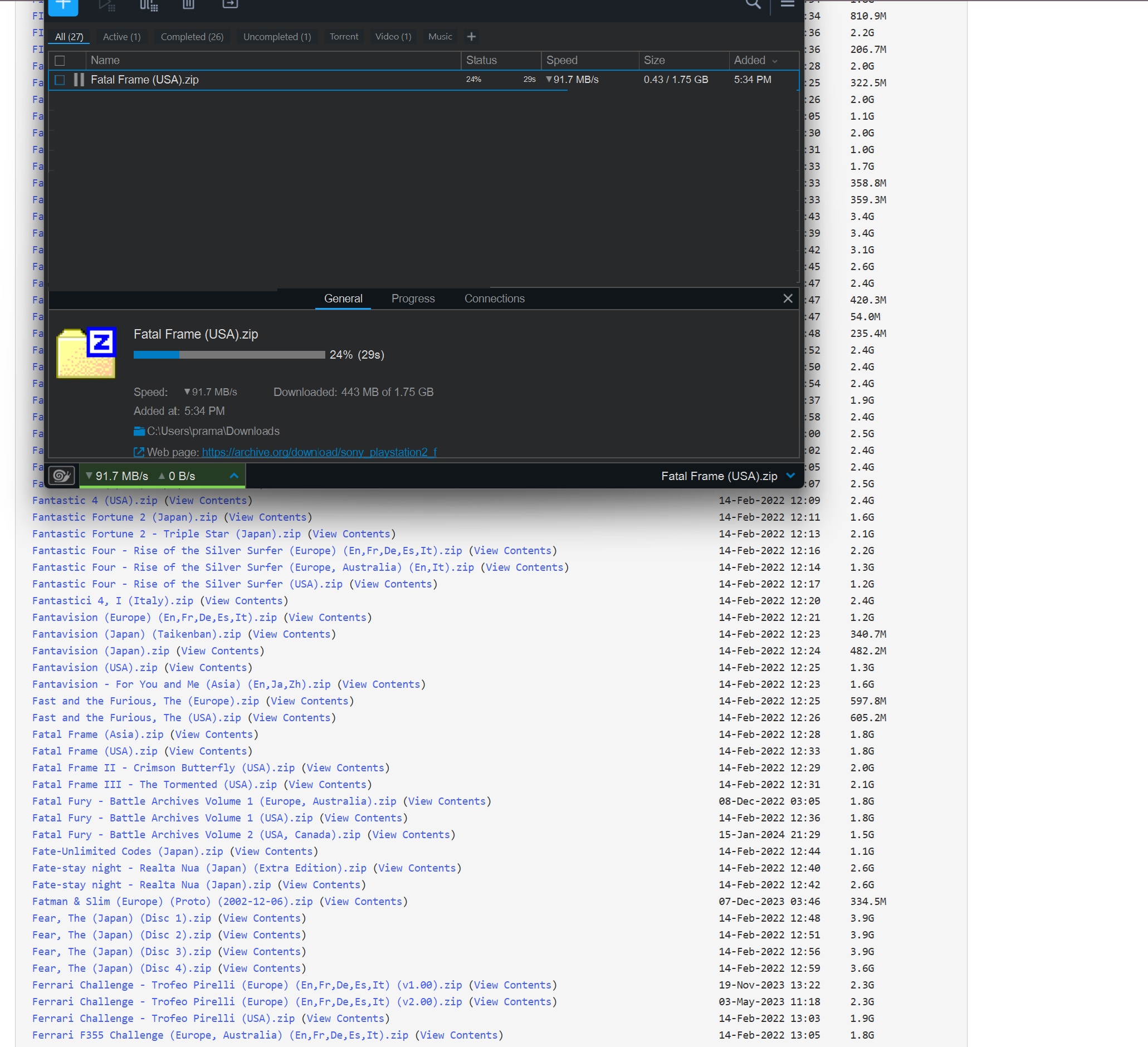
Task: Tick the Fatal Frame (USA).zip row checkbox
Action: tap(60, 80)
